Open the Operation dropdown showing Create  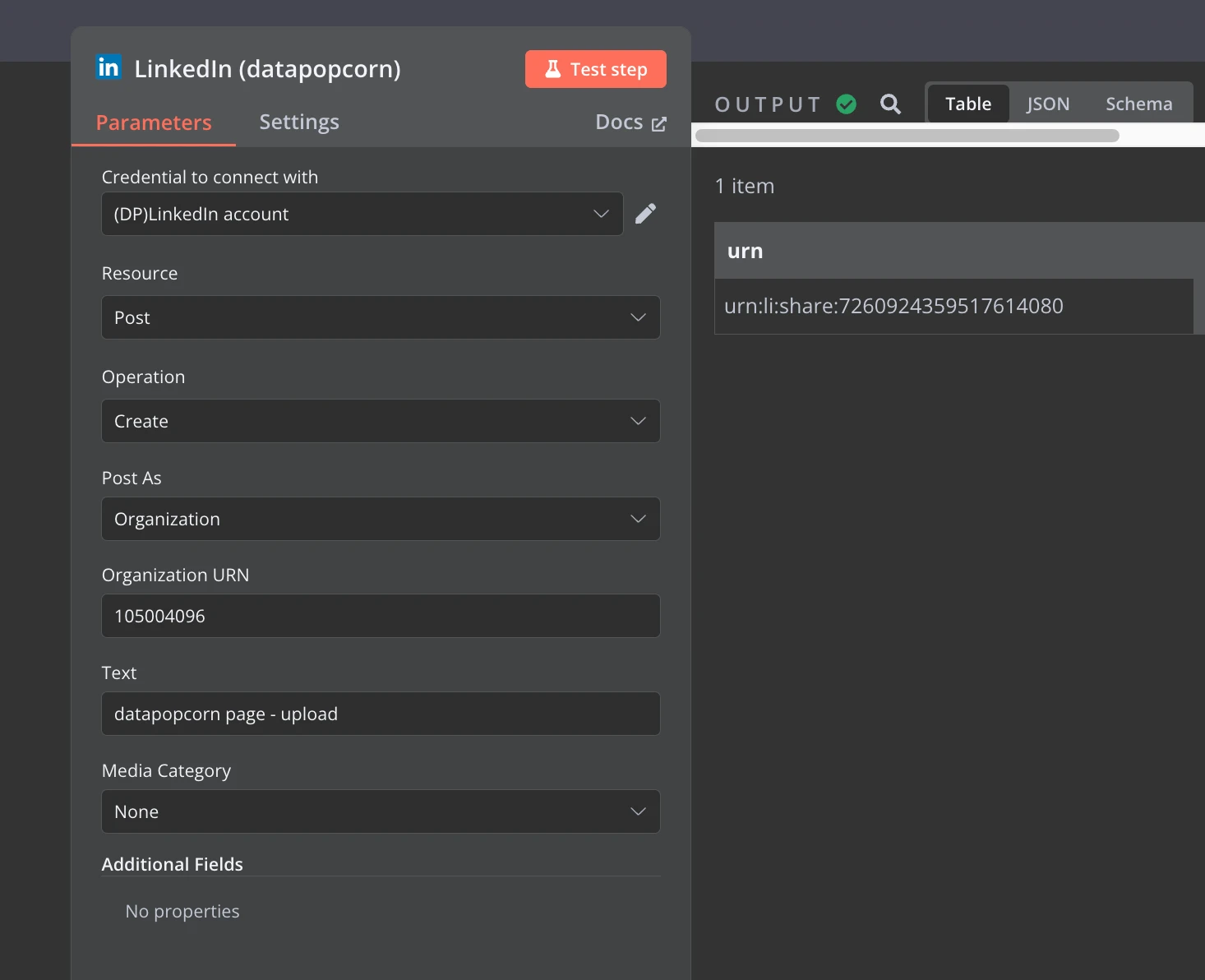(x=381, y=421)
